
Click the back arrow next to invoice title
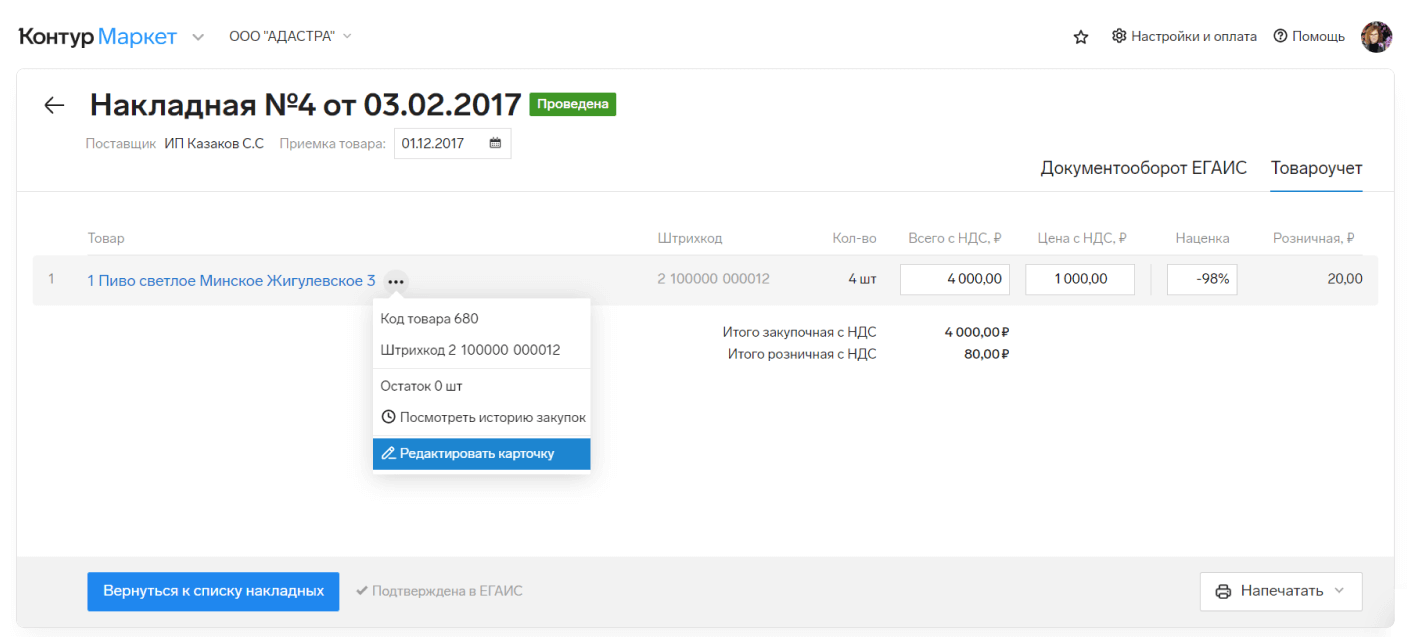click(x=54, y=105)
